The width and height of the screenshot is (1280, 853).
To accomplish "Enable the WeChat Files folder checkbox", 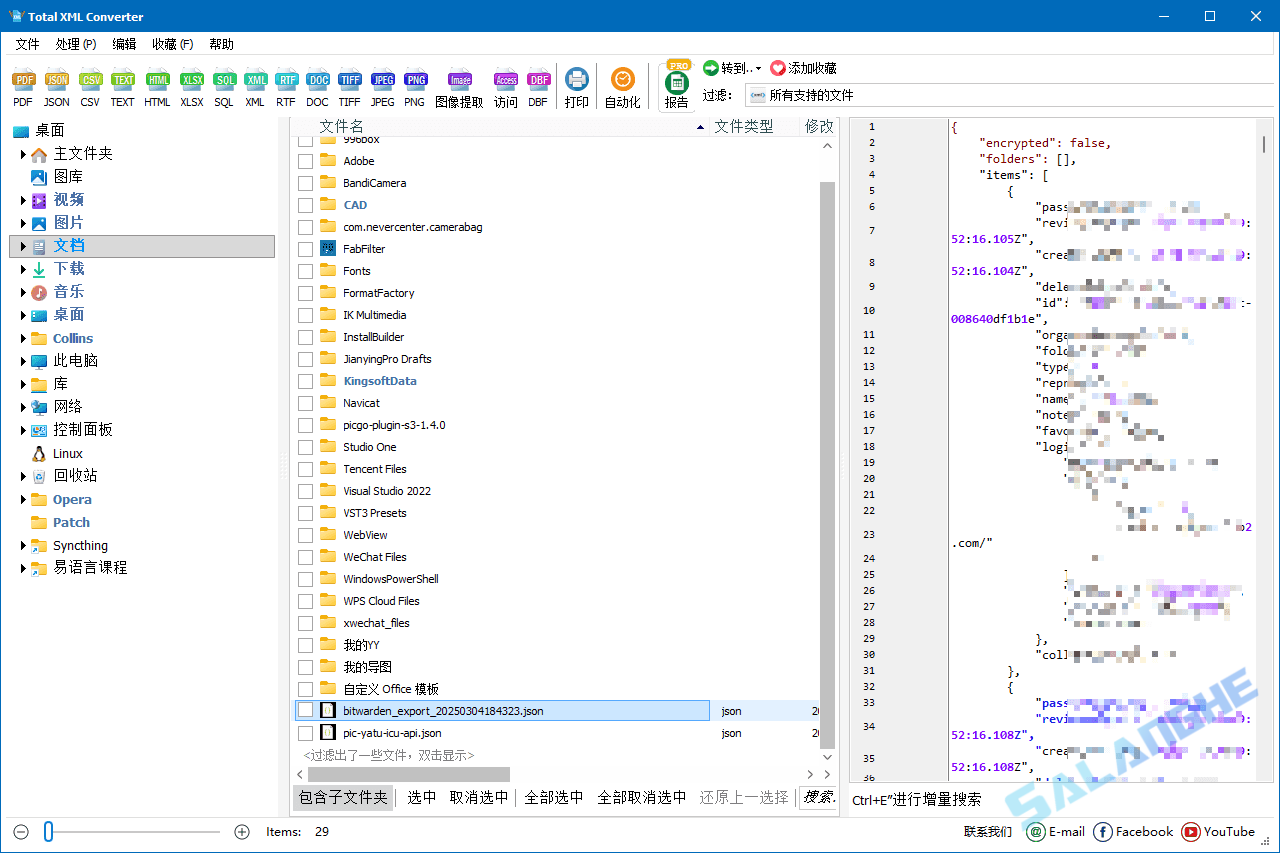I will pyautogui.click(x=305, y=556).
